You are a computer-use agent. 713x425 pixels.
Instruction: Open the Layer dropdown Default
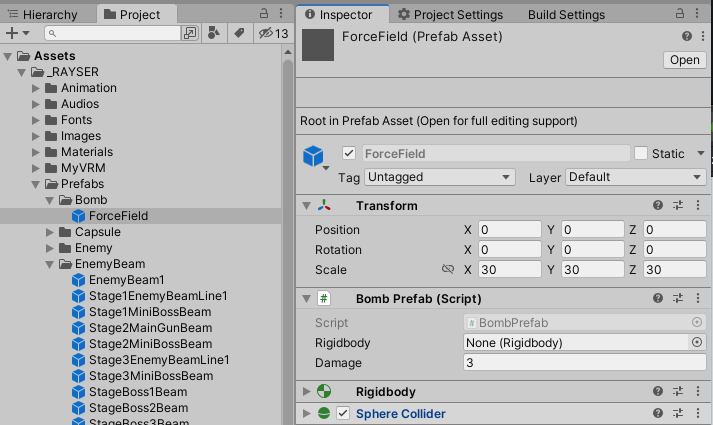click(636, 177)
